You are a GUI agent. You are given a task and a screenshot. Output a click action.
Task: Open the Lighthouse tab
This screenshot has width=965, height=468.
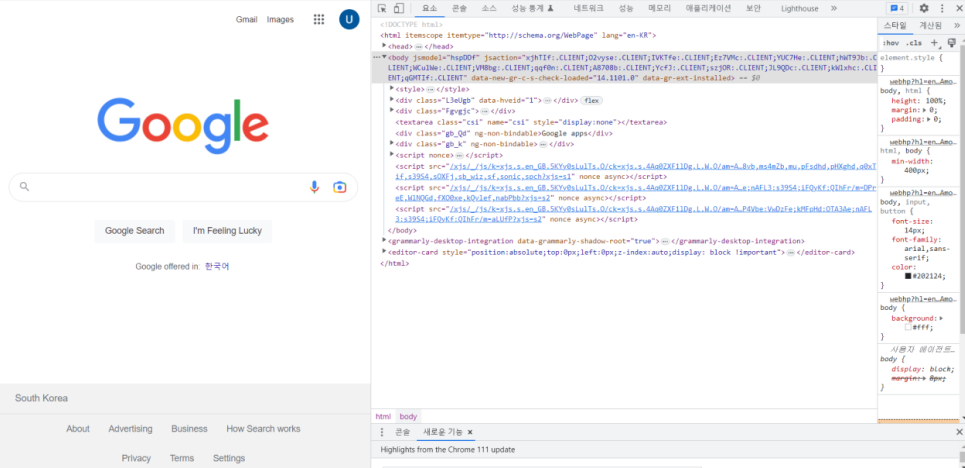point(799,9)
